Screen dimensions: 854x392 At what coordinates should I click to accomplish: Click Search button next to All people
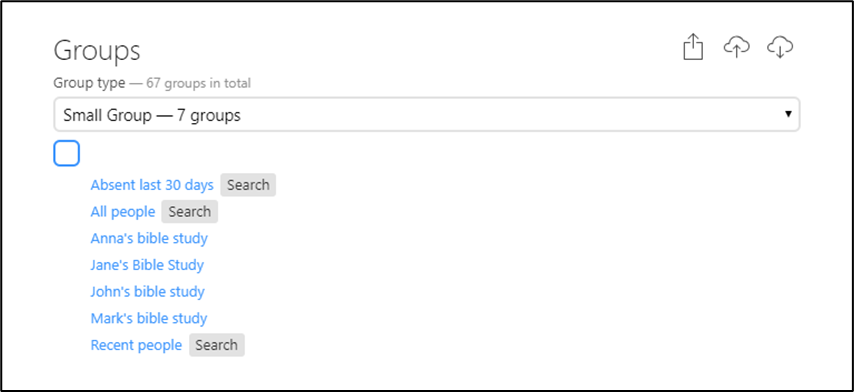(190, 212)
